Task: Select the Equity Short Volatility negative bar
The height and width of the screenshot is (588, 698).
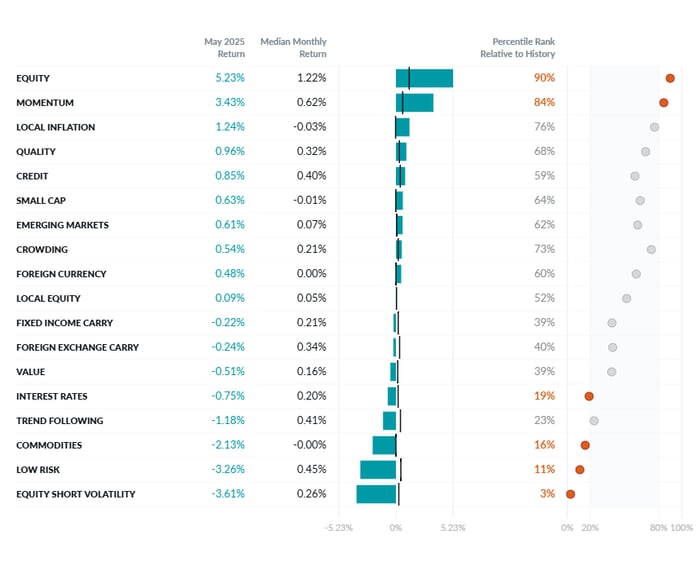Action: click(376, 494)
